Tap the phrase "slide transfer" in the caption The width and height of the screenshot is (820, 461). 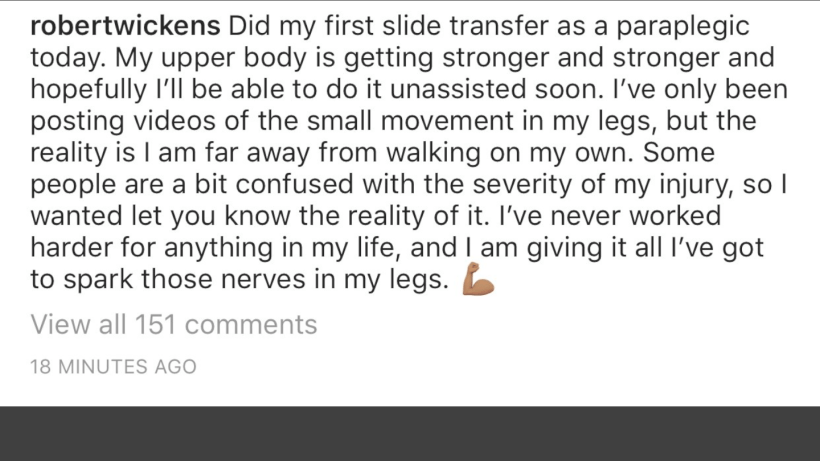[463, 23]
